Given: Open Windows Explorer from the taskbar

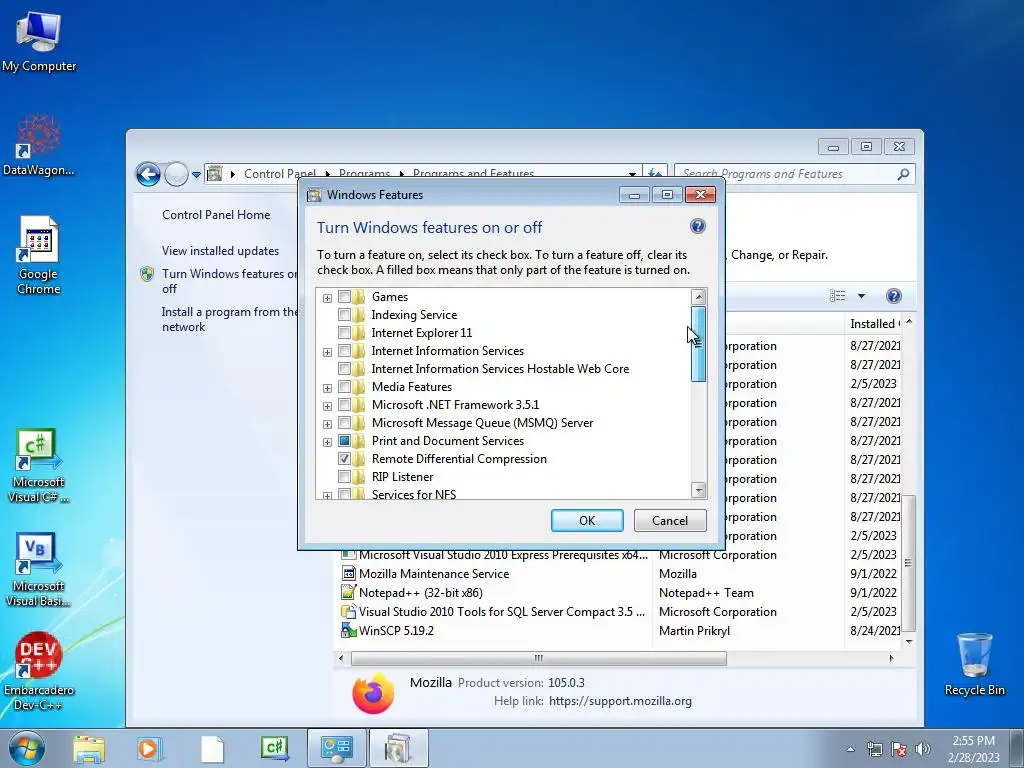Looking at the screenshot, I should (x=89, y=749).
